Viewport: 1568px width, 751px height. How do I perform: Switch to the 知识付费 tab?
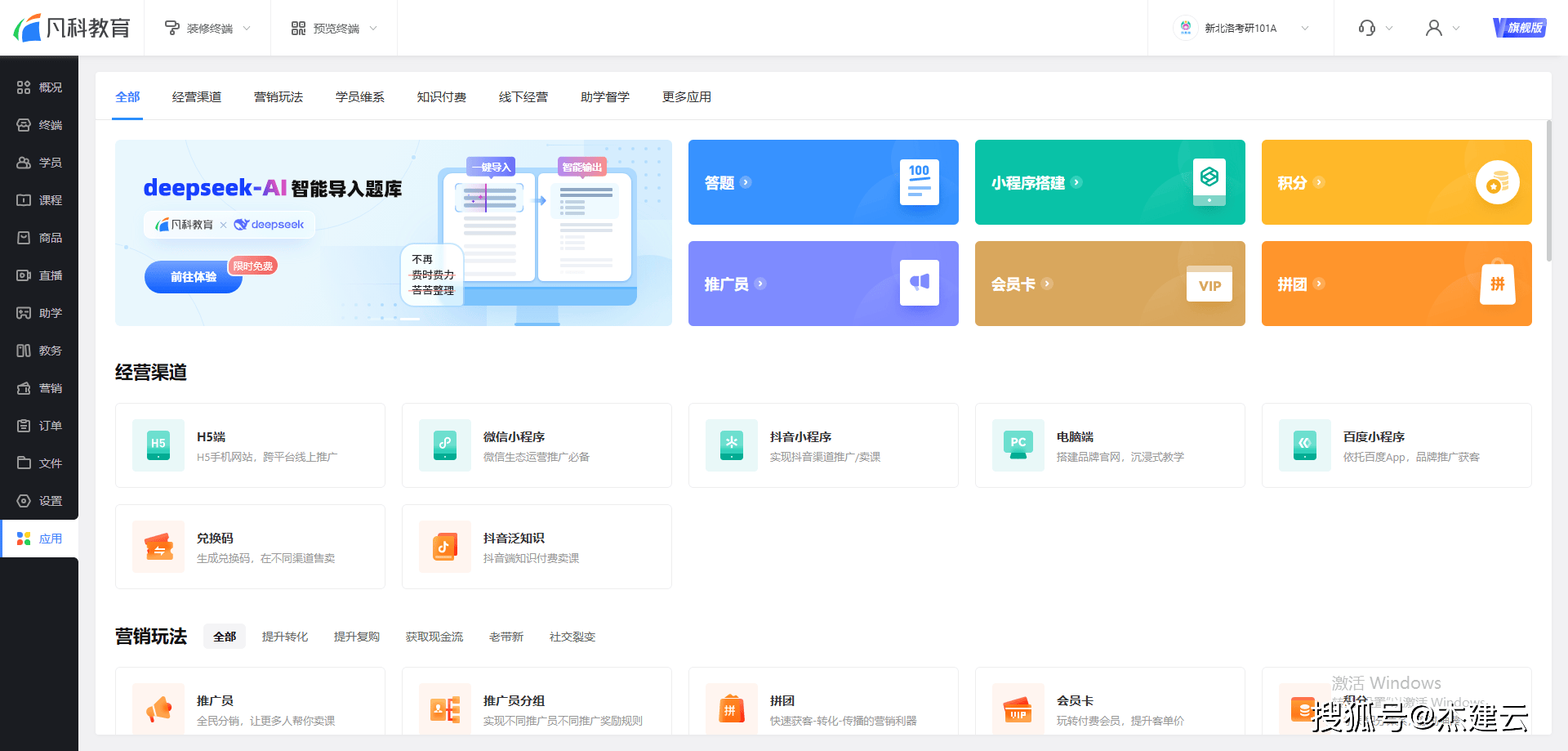442,97
